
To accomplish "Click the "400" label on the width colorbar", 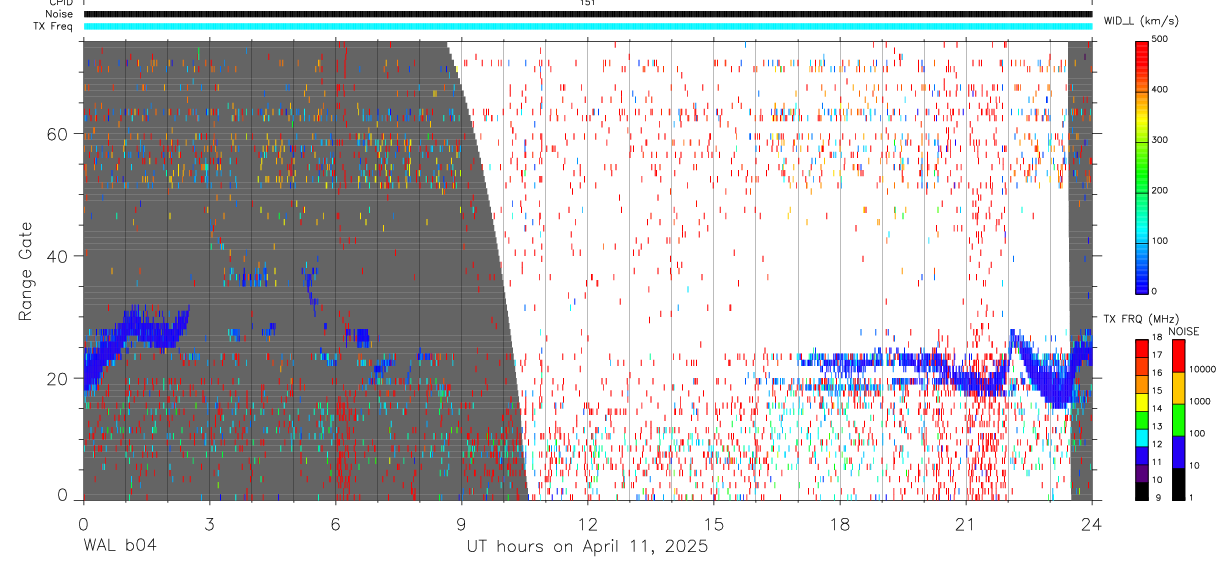I will [1160, 89].
